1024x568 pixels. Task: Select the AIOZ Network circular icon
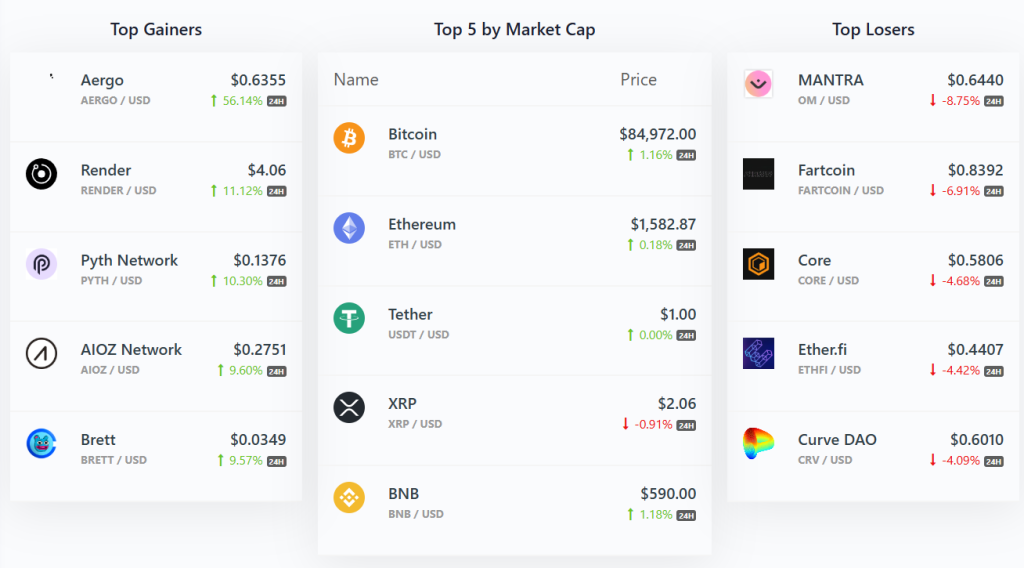(x=41, y=354)
